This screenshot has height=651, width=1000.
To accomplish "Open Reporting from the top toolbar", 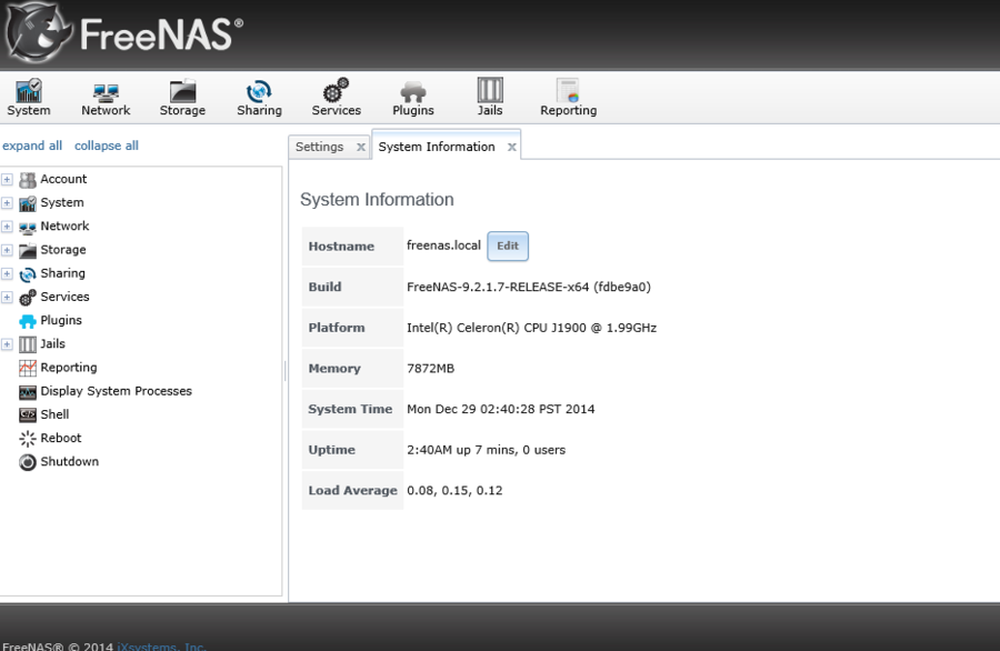I will [x=568, y=98].
